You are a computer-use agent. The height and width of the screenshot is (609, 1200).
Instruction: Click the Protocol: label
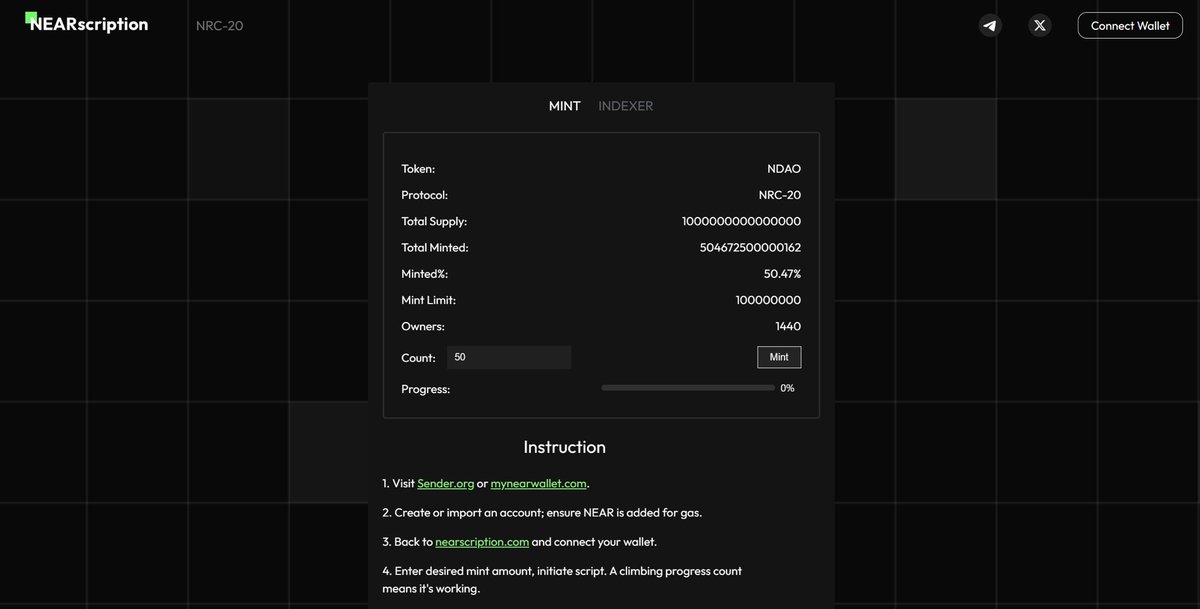pos(425,195)
